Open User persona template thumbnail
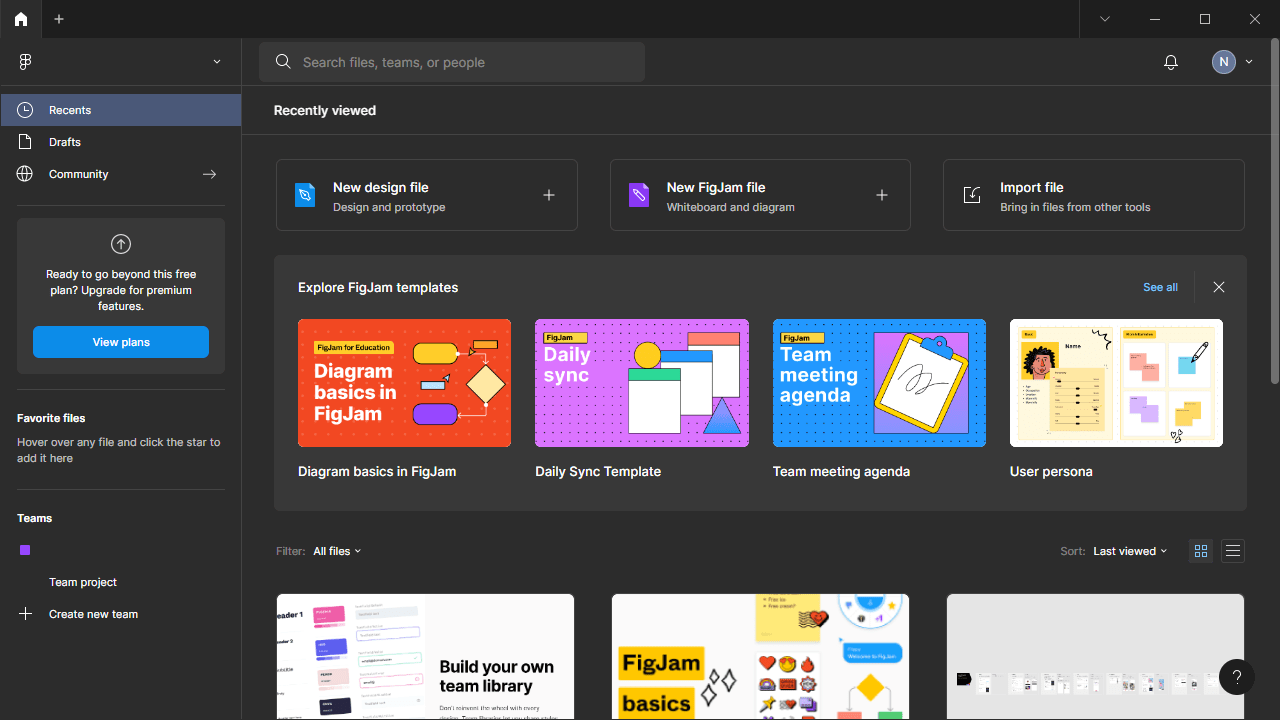This screenshot has width=1280, height=720. point(1116,383)
